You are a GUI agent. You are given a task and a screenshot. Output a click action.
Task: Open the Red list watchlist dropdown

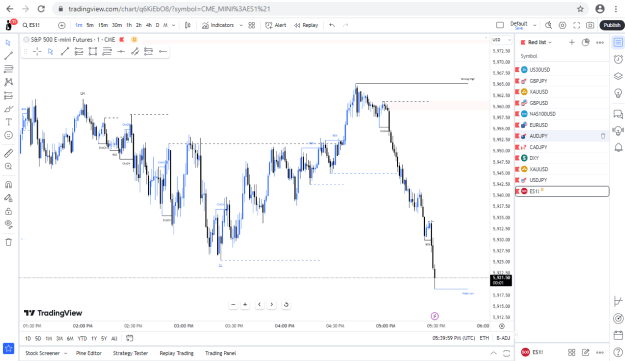(x=540, y=42)
